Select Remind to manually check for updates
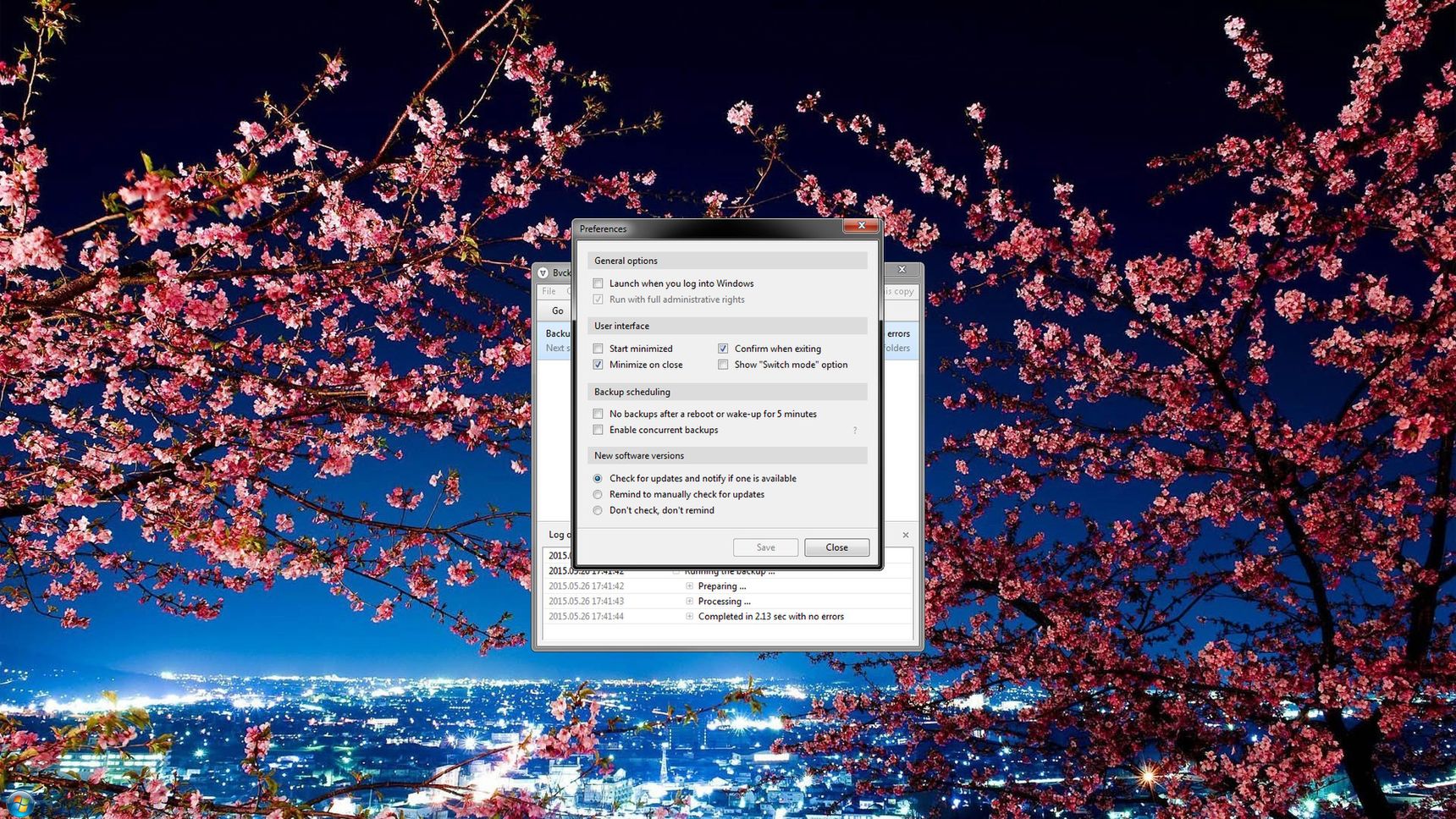Viewport: 1456px width, 819px height. [598, 494]
